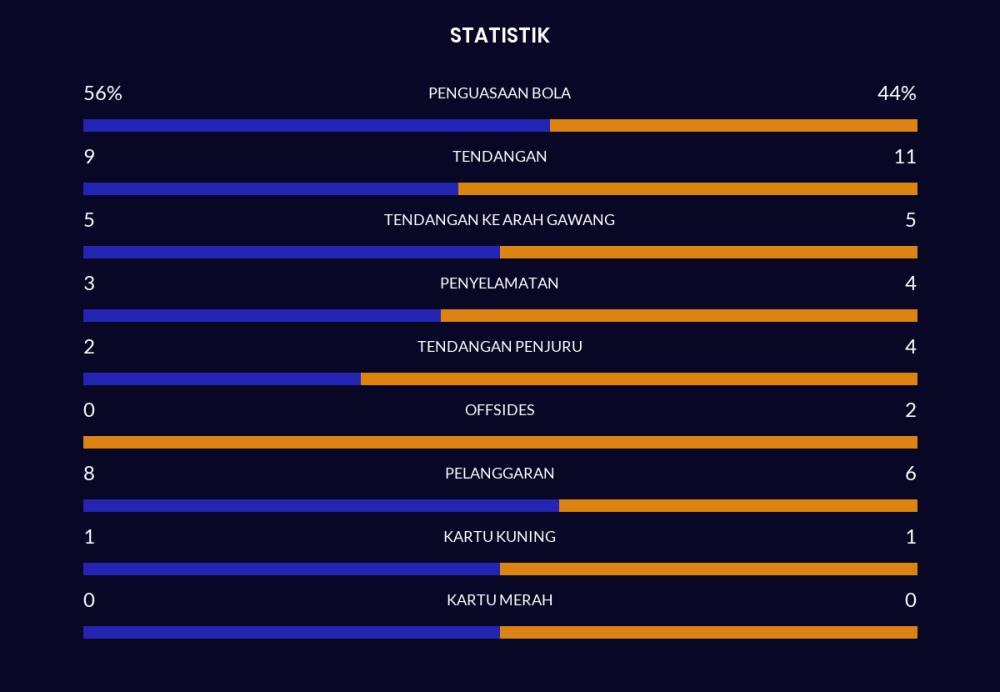Click the STATISTIK heading

pos(499,35)
